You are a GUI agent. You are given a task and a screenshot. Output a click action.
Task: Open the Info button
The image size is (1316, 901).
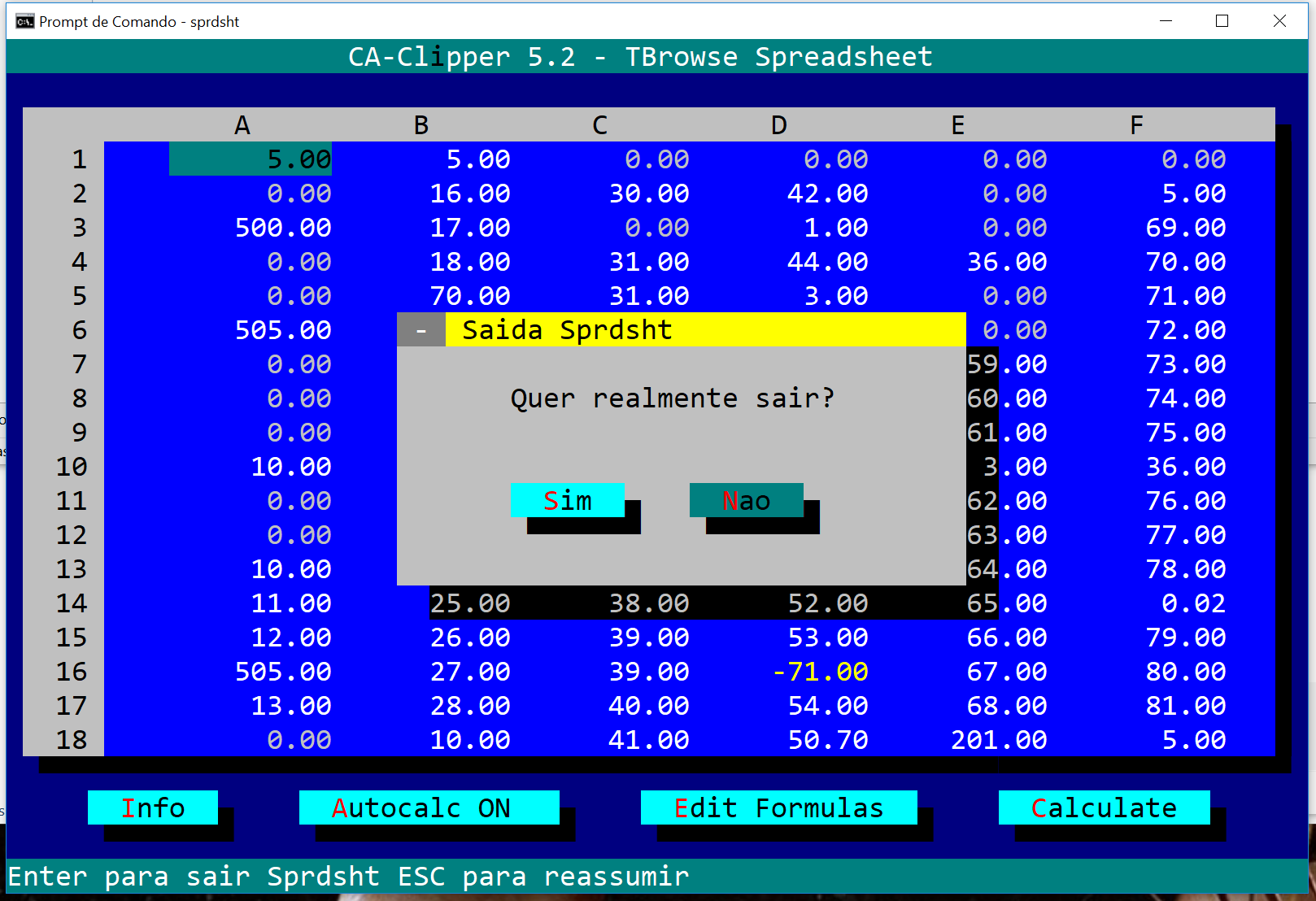point(153,807)
